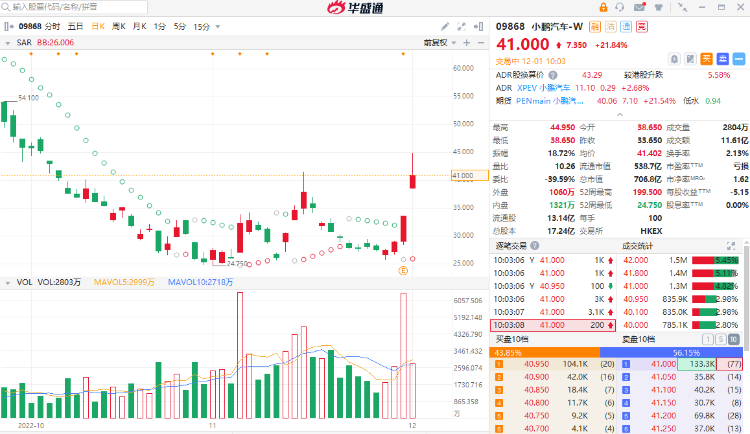Expand the trade statistics panel icon
The image size is (750, 434).
[x=731, y=246]
